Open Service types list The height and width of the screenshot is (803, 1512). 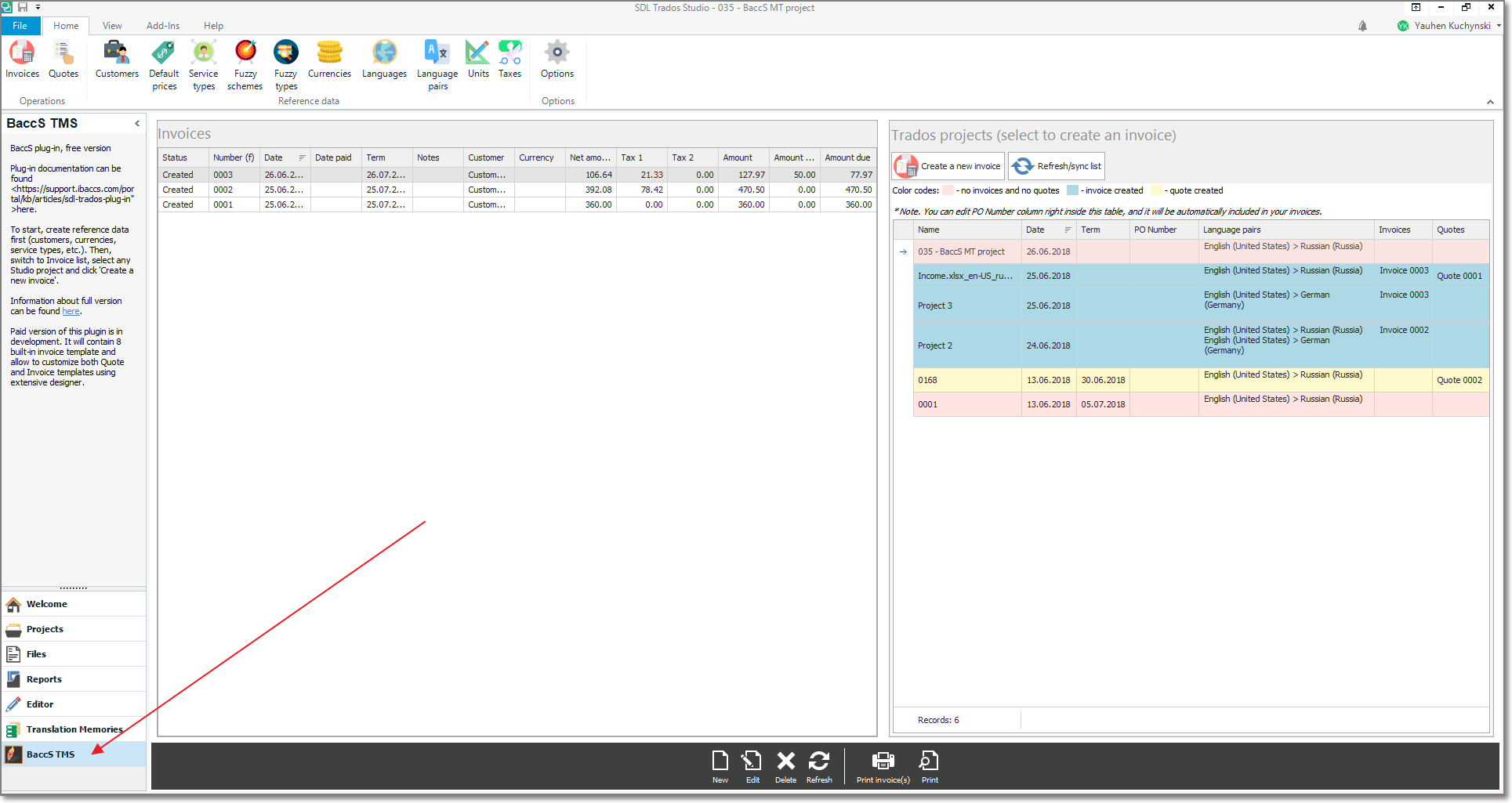click(x=204, y=66)
